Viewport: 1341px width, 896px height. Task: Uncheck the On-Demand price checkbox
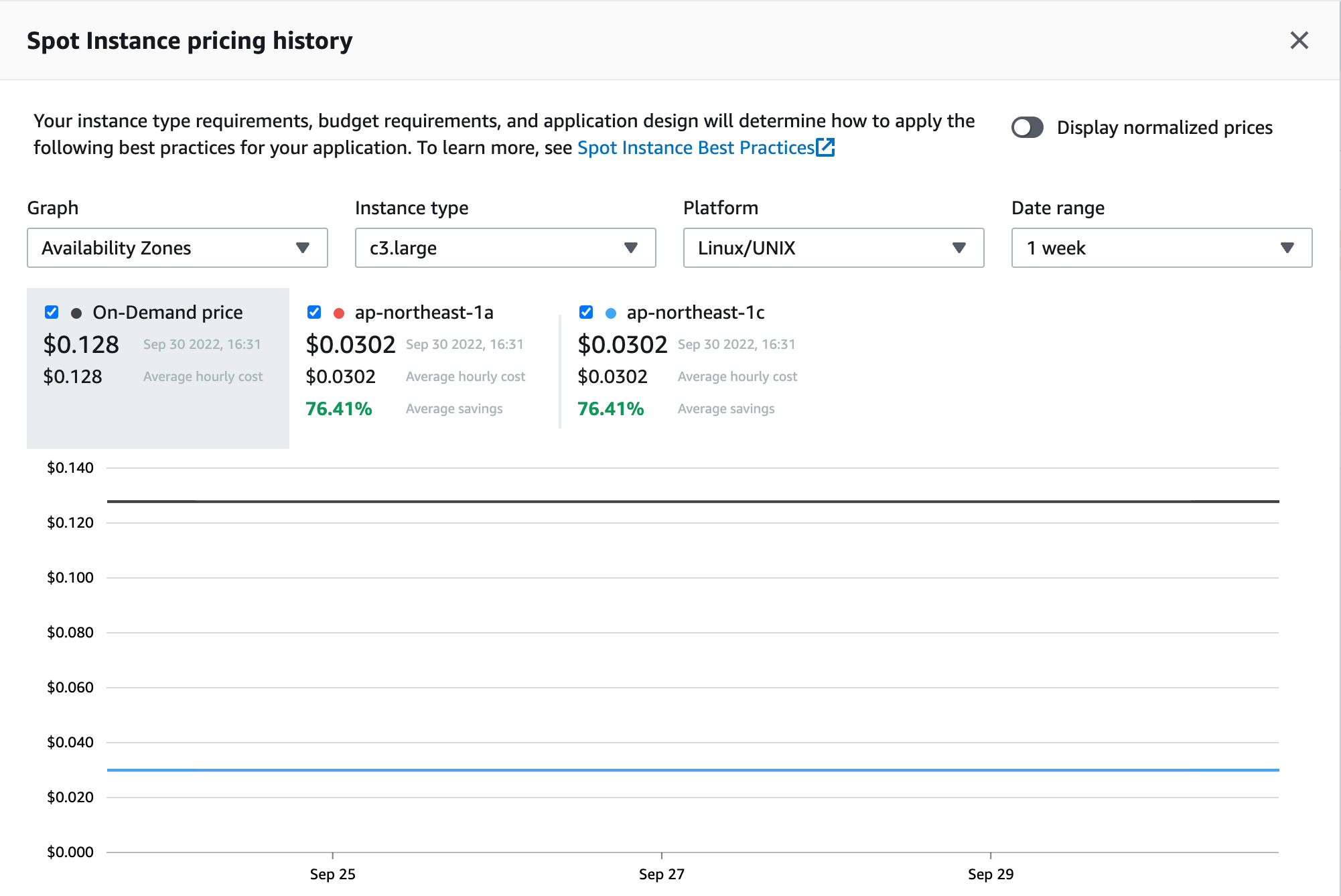[51, 311]
